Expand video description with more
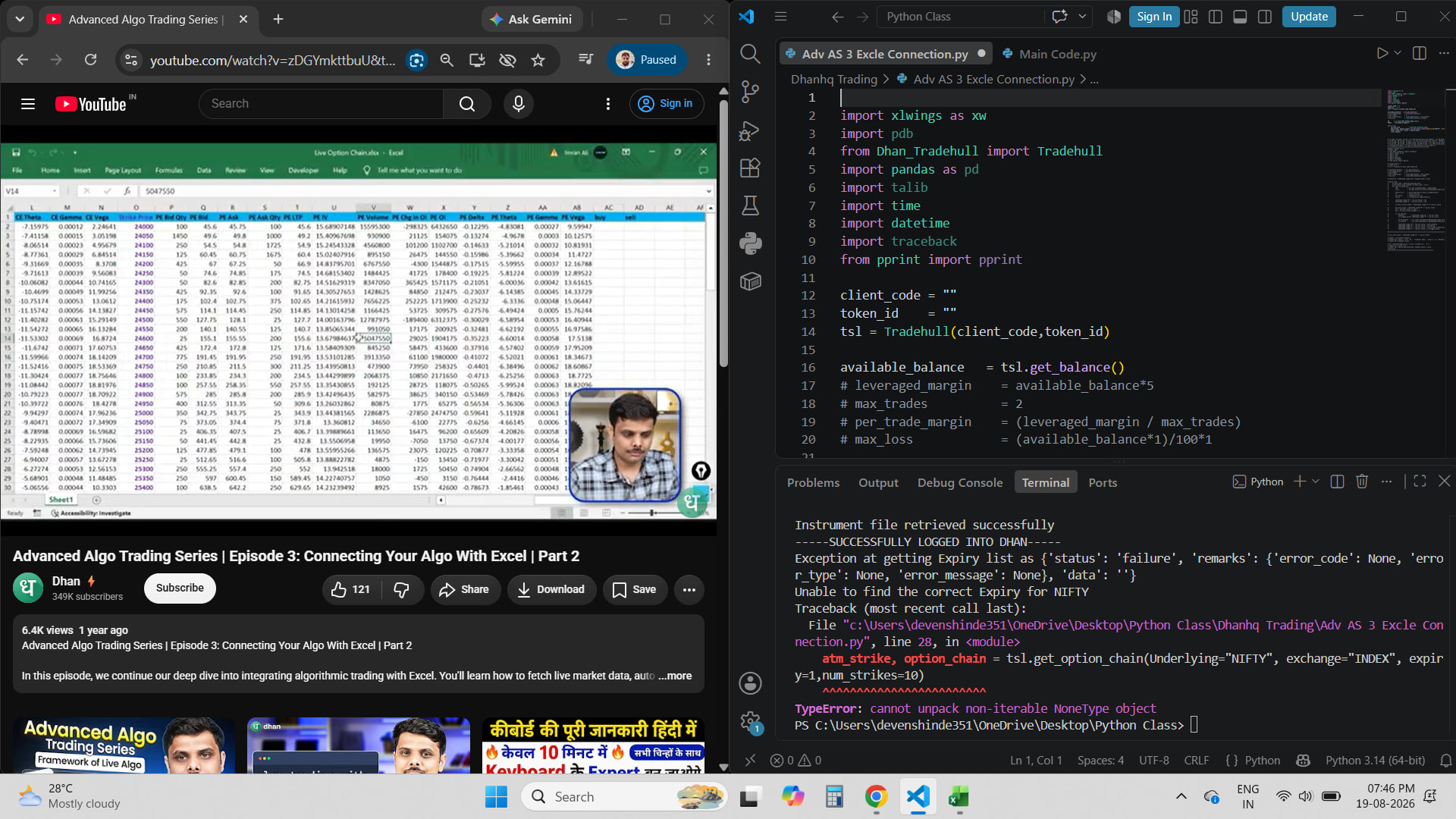Viewport: 1456px width, 819px height. click(x=675, y=676)
